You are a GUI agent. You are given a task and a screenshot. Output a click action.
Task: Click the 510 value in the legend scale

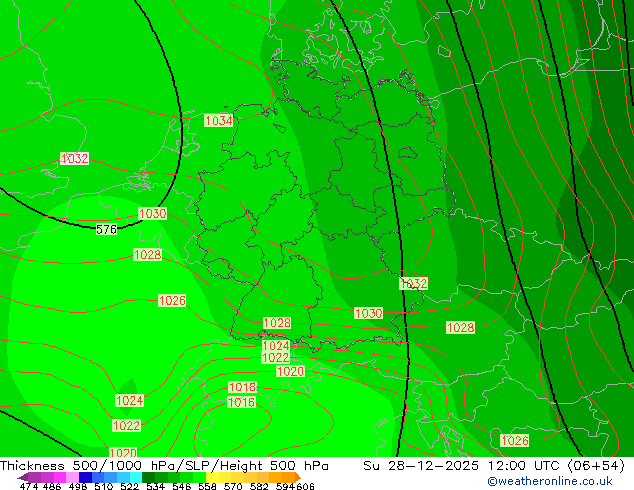pyautogui.click(x=102, y=487)
